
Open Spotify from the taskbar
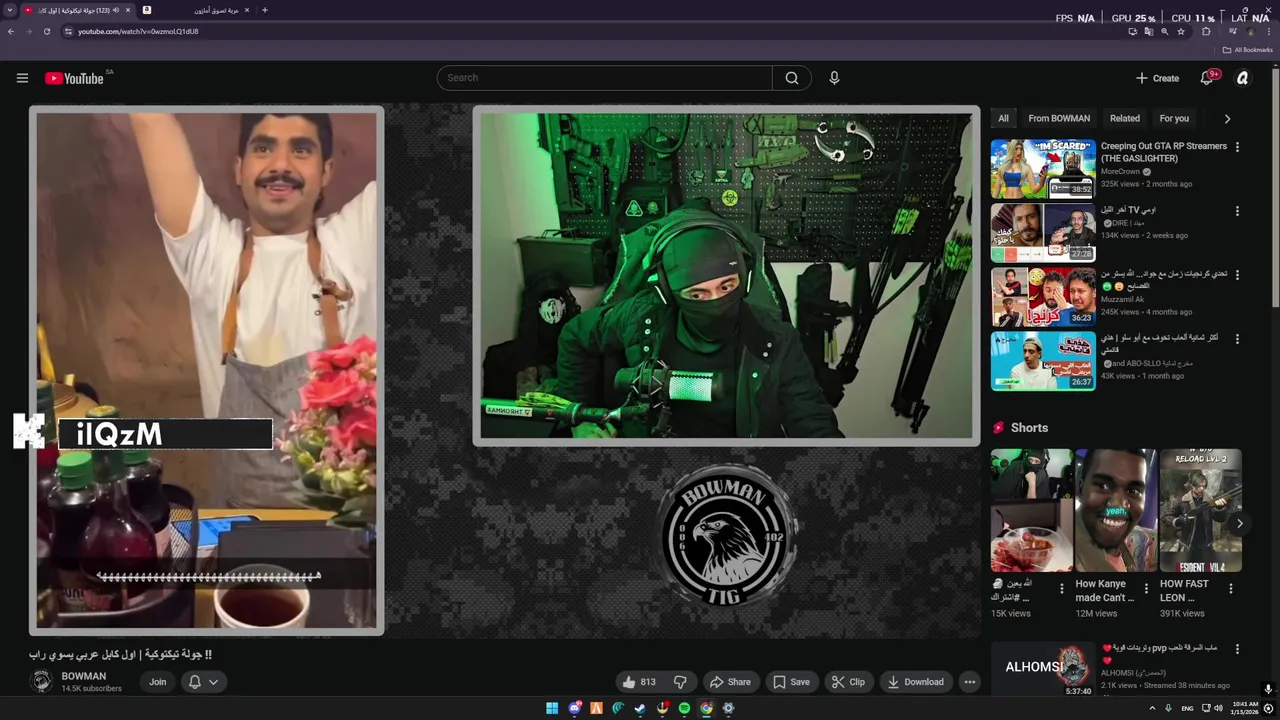(x=684, y=708)
